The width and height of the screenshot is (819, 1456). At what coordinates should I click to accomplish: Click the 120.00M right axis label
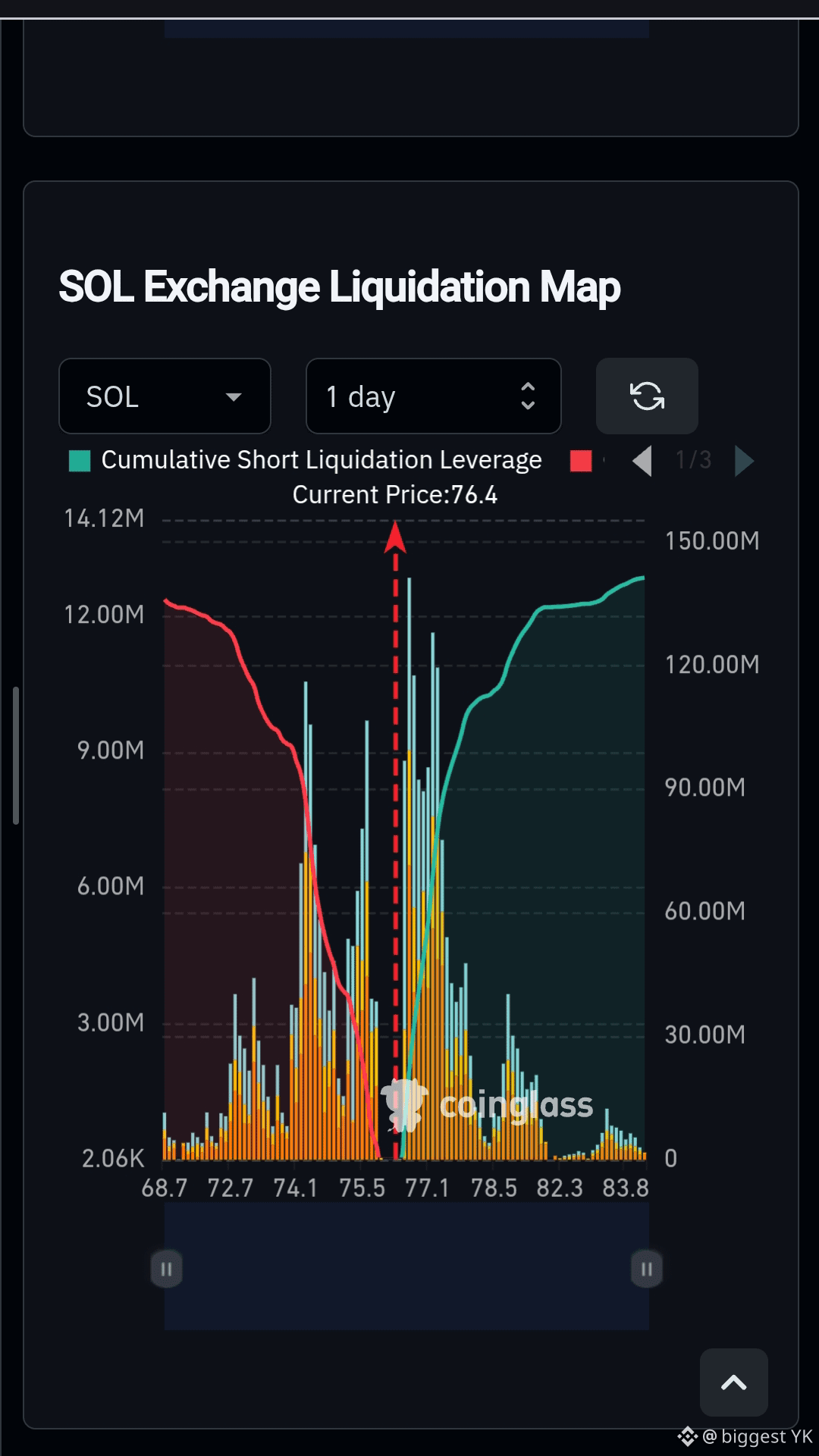pyautogui.click(x=712, y=665)
